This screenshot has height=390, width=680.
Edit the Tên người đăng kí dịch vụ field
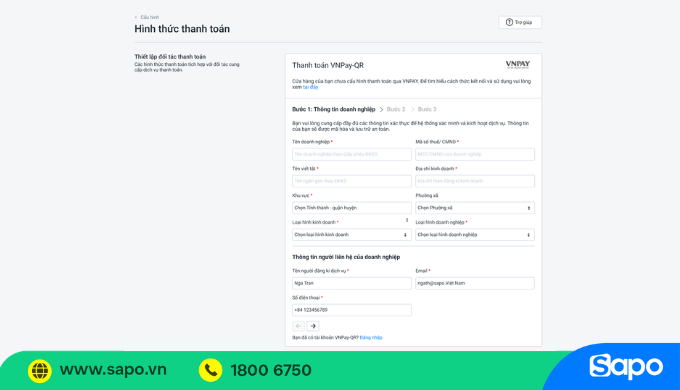[352, 283]
